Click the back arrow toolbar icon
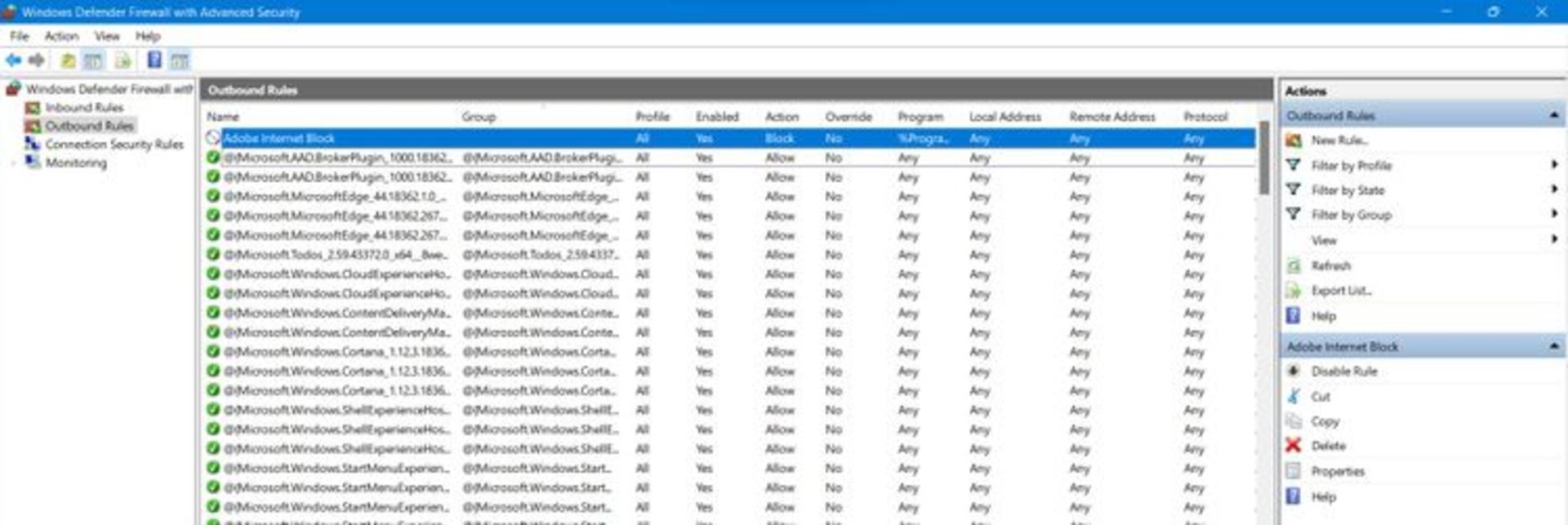 pos(14,60)
